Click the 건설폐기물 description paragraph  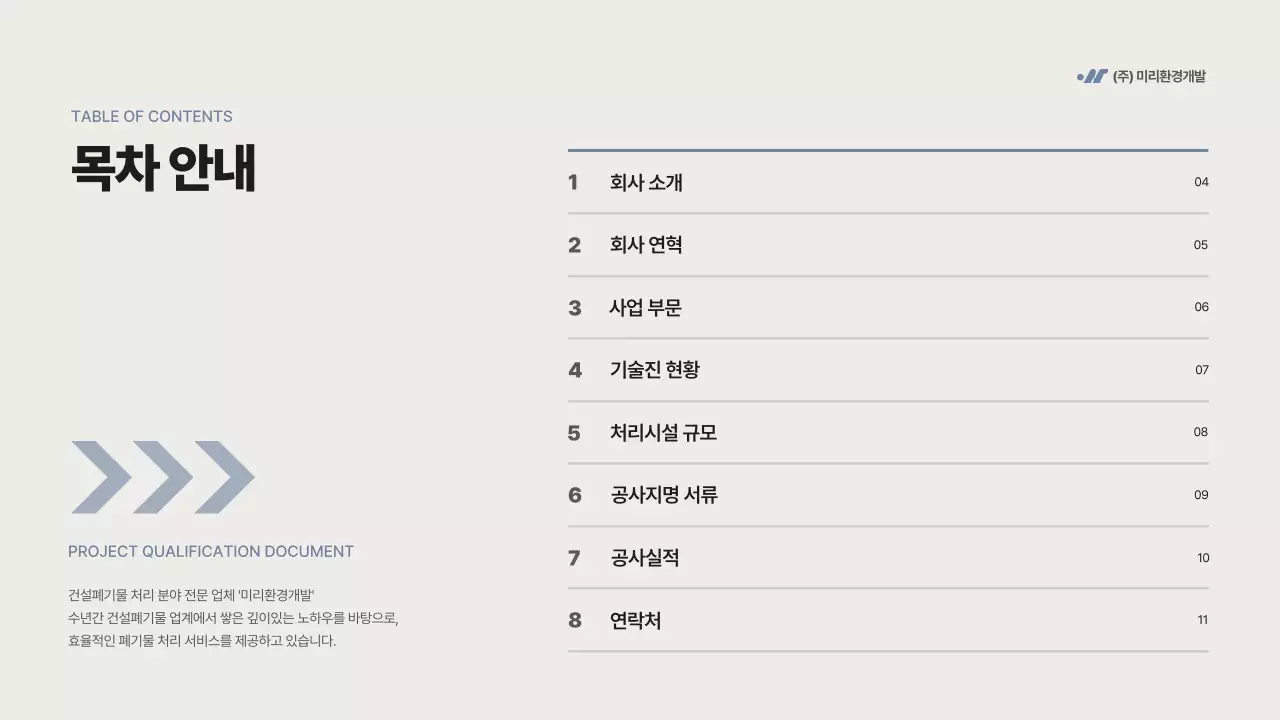coord(233,617)
